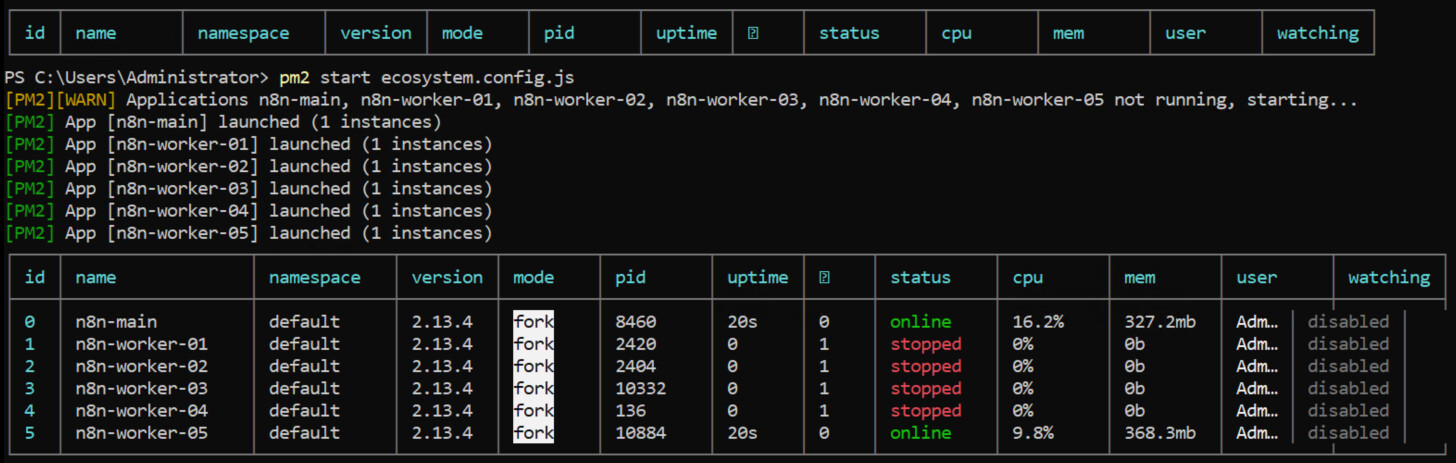1456x463 pixels.
Task: Click the "Adm..." user value in the n8n-main row
Action: (1258, 322)
